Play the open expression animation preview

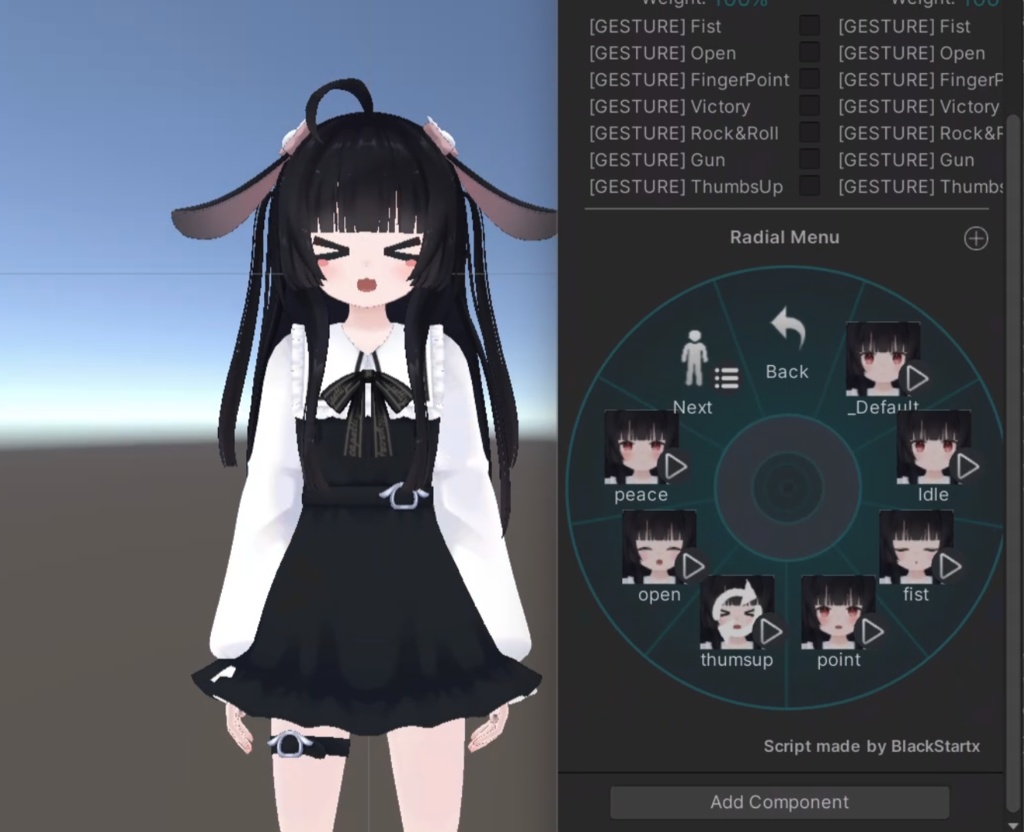coord(692,566)
